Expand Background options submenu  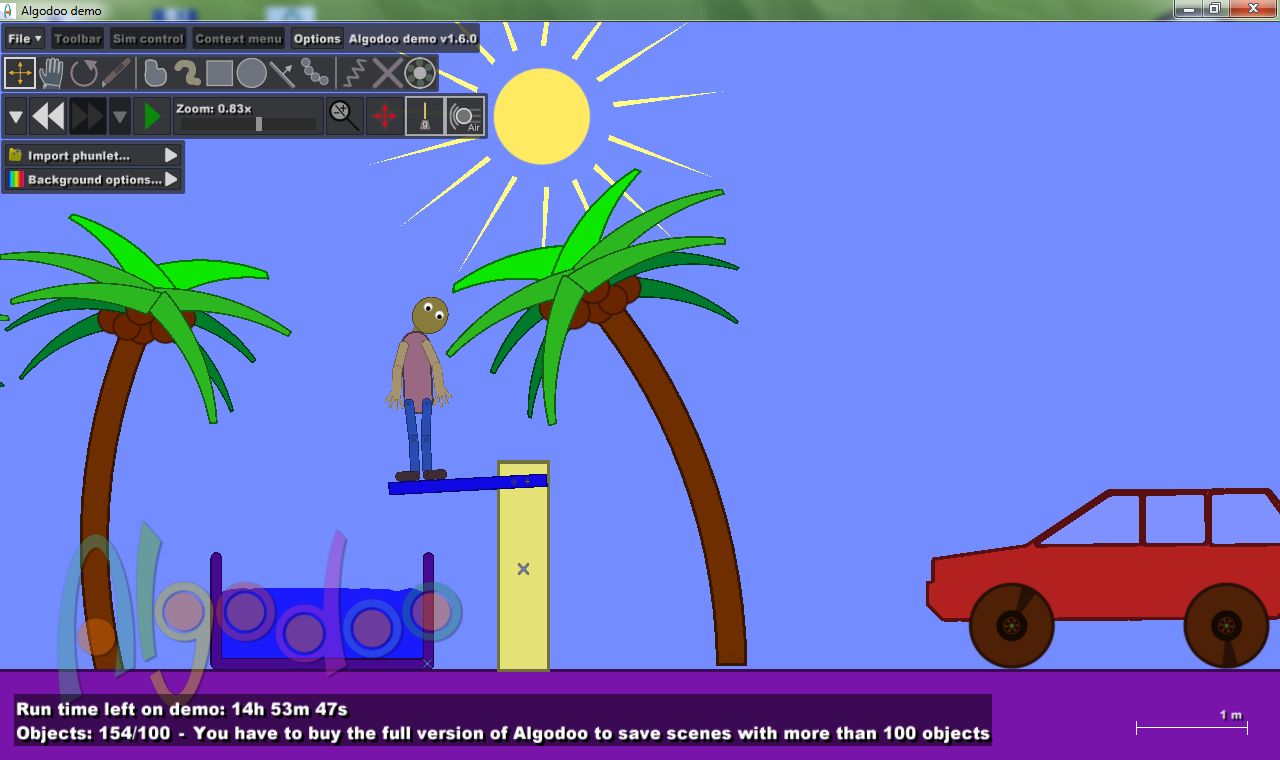coord(93,180)
